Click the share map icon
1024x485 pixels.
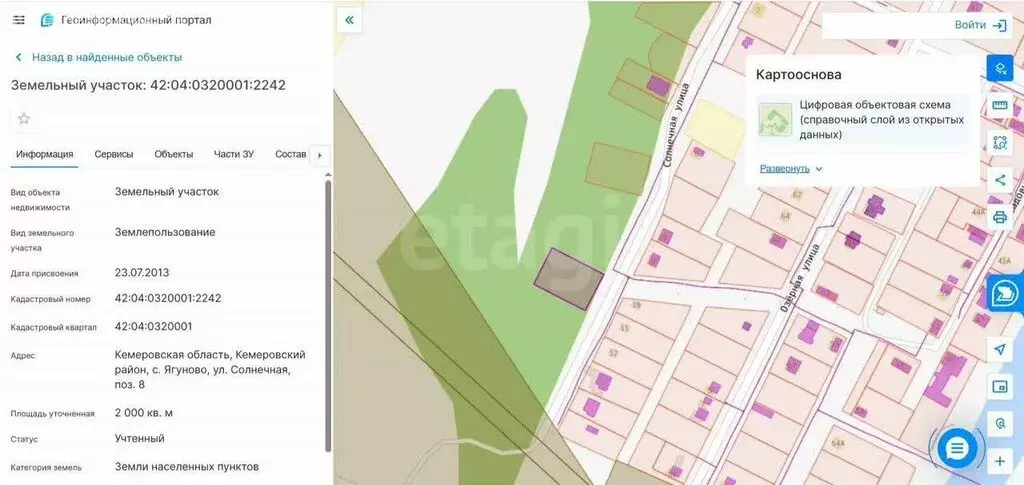[999, 180]
